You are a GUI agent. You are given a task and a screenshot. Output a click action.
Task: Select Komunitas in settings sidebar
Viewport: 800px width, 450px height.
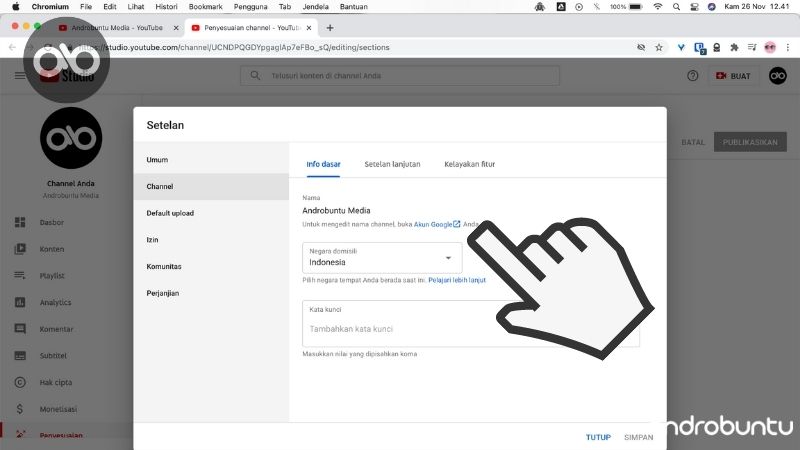[211, 266]
